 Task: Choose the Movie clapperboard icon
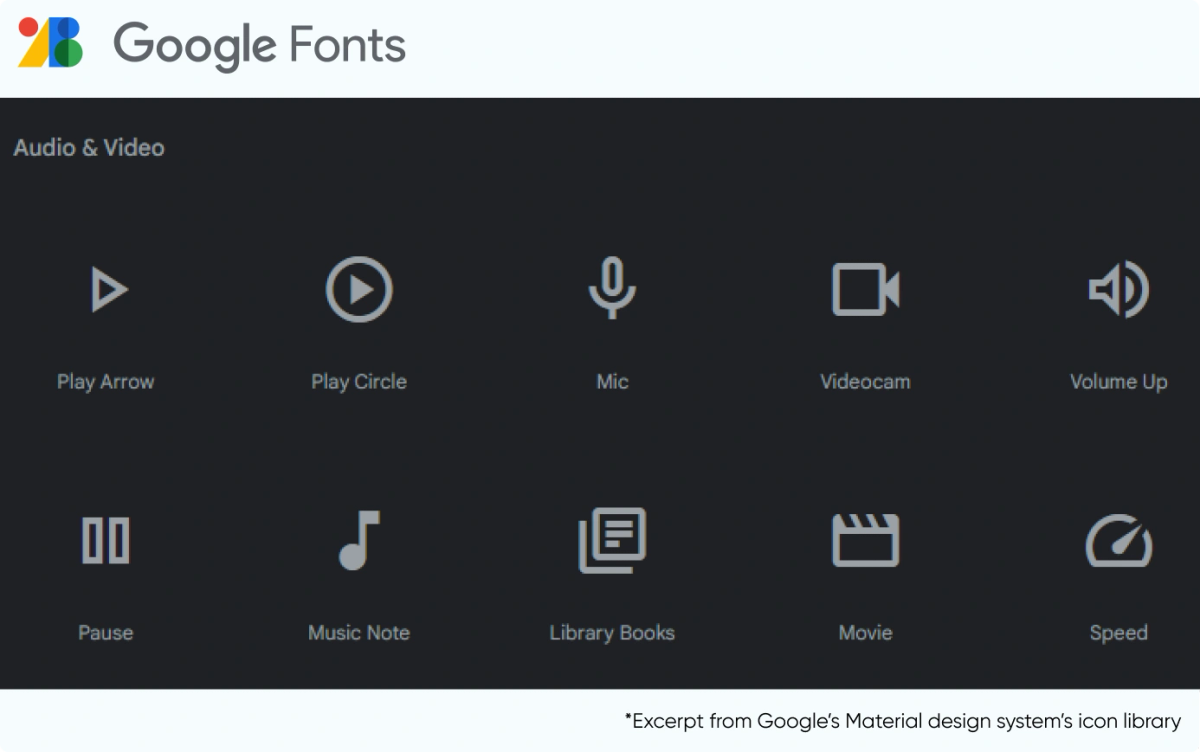coord(866,540)
